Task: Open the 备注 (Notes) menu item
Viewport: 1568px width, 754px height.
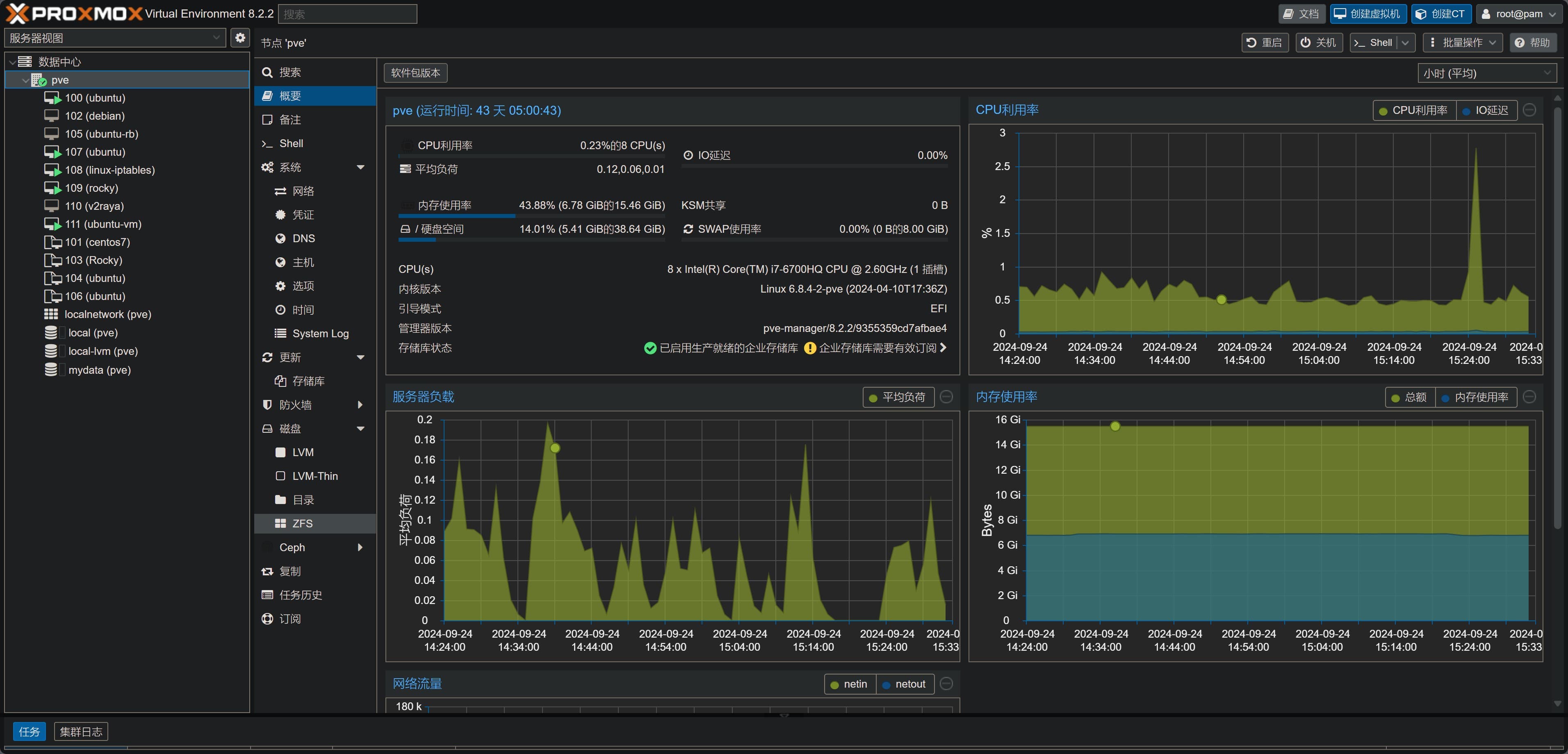Action: click(315, 119)
